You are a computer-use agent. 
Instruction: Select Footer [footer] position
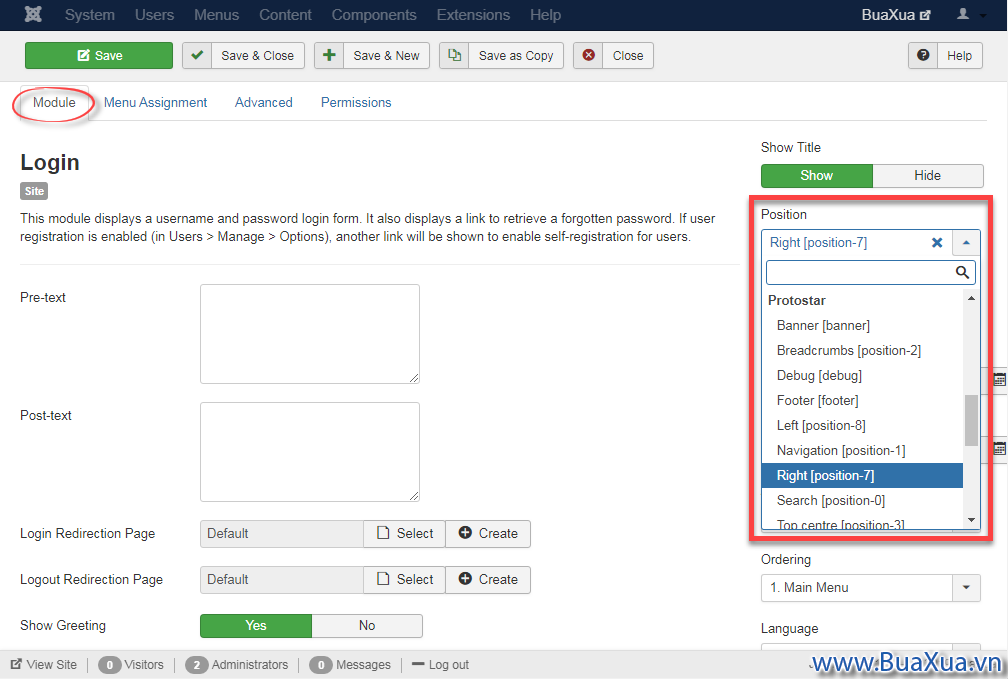click(x=861, y=401)
